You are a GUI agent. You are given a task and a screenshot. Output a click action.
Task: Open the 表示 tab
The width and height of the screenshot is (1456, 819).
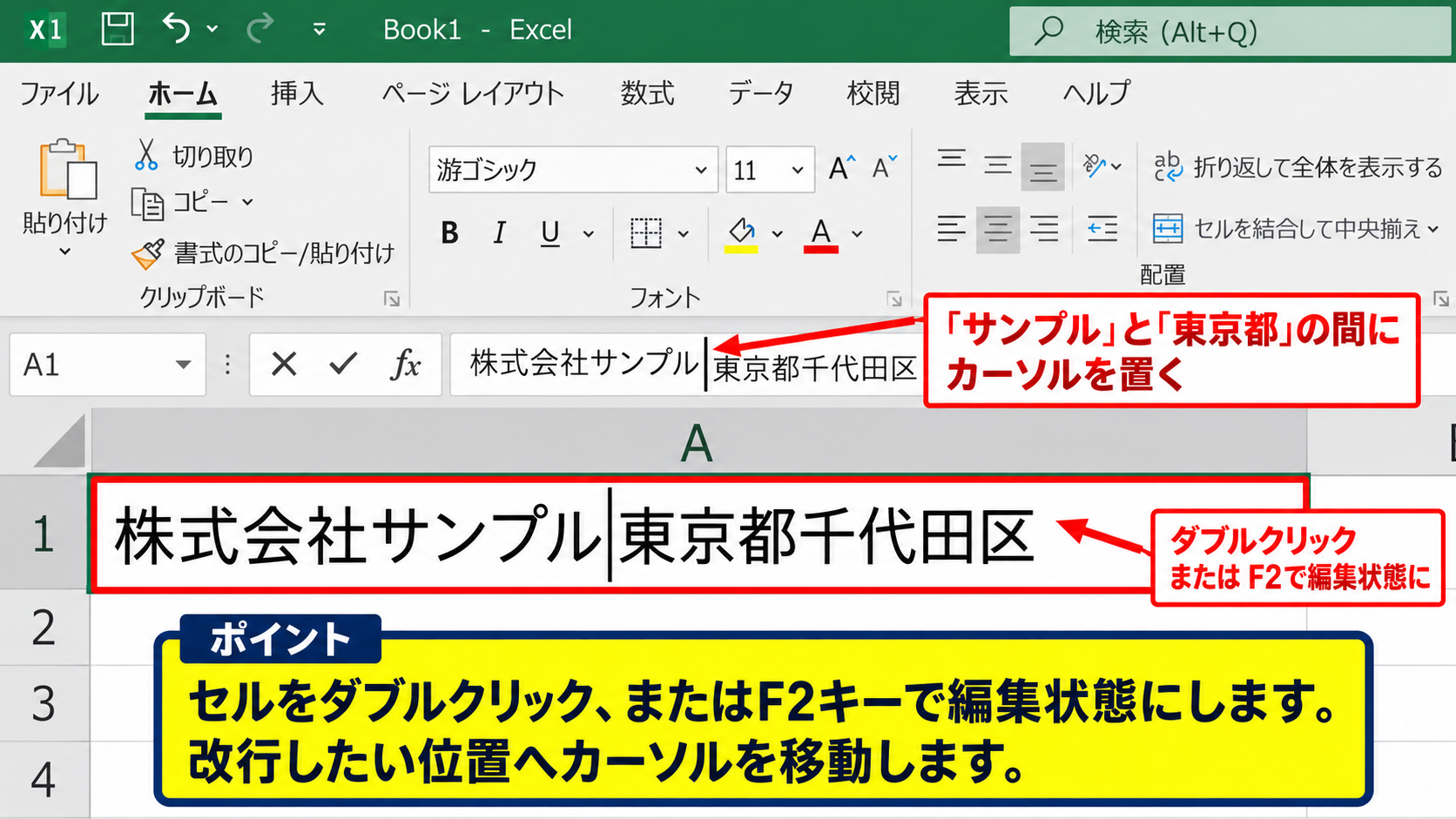click(x=981, y=93)
